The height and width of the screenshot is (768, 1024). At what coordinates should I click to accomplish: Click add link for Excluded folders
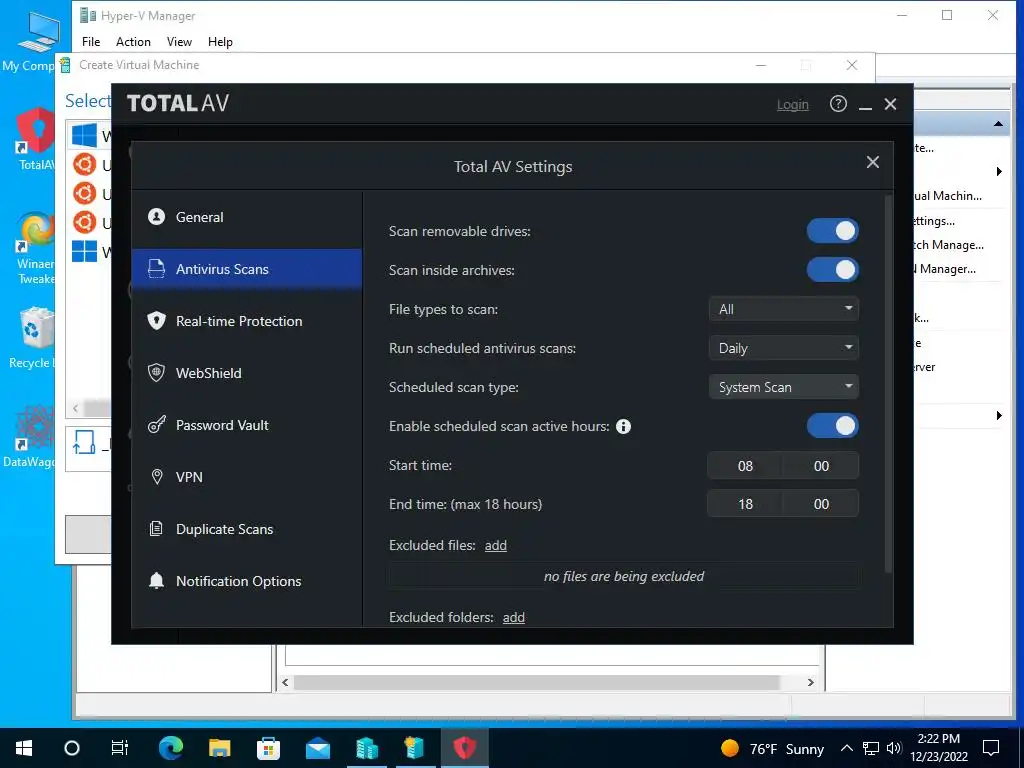coord(513,617)
